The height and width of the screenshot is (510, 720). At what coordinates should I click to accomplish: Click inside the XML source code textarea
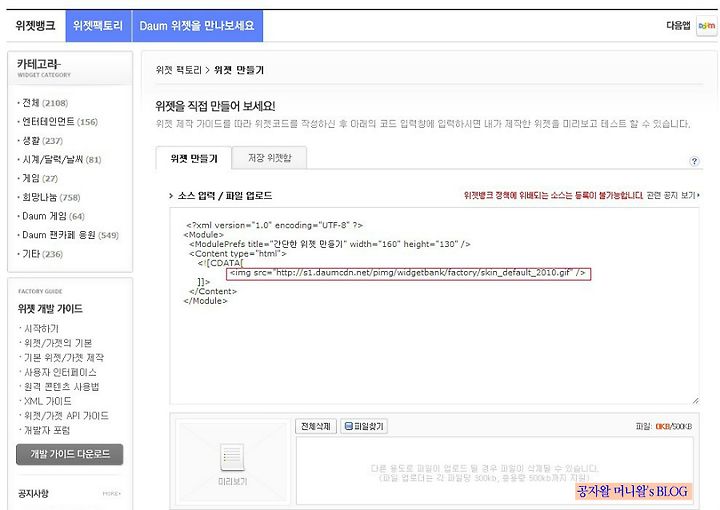[x=434, y=306]
